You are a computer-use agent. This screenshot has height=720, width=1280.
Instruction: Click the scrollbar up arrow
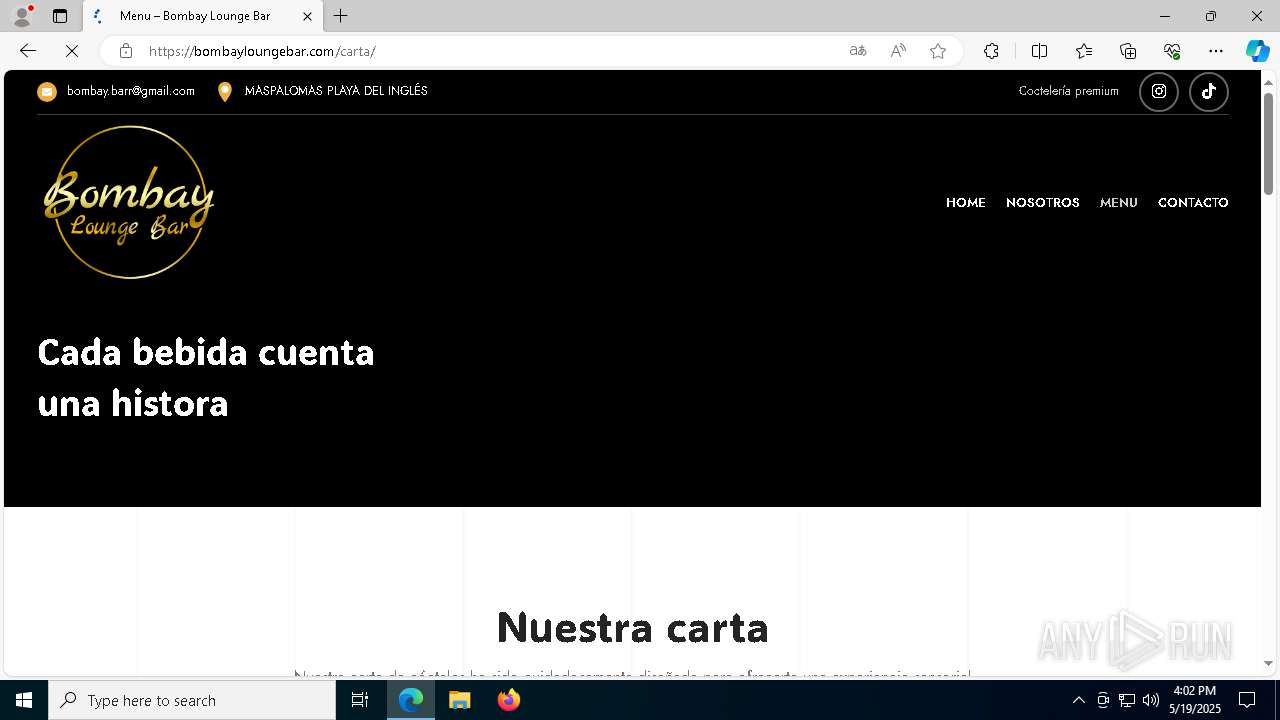pos(1269,81)
